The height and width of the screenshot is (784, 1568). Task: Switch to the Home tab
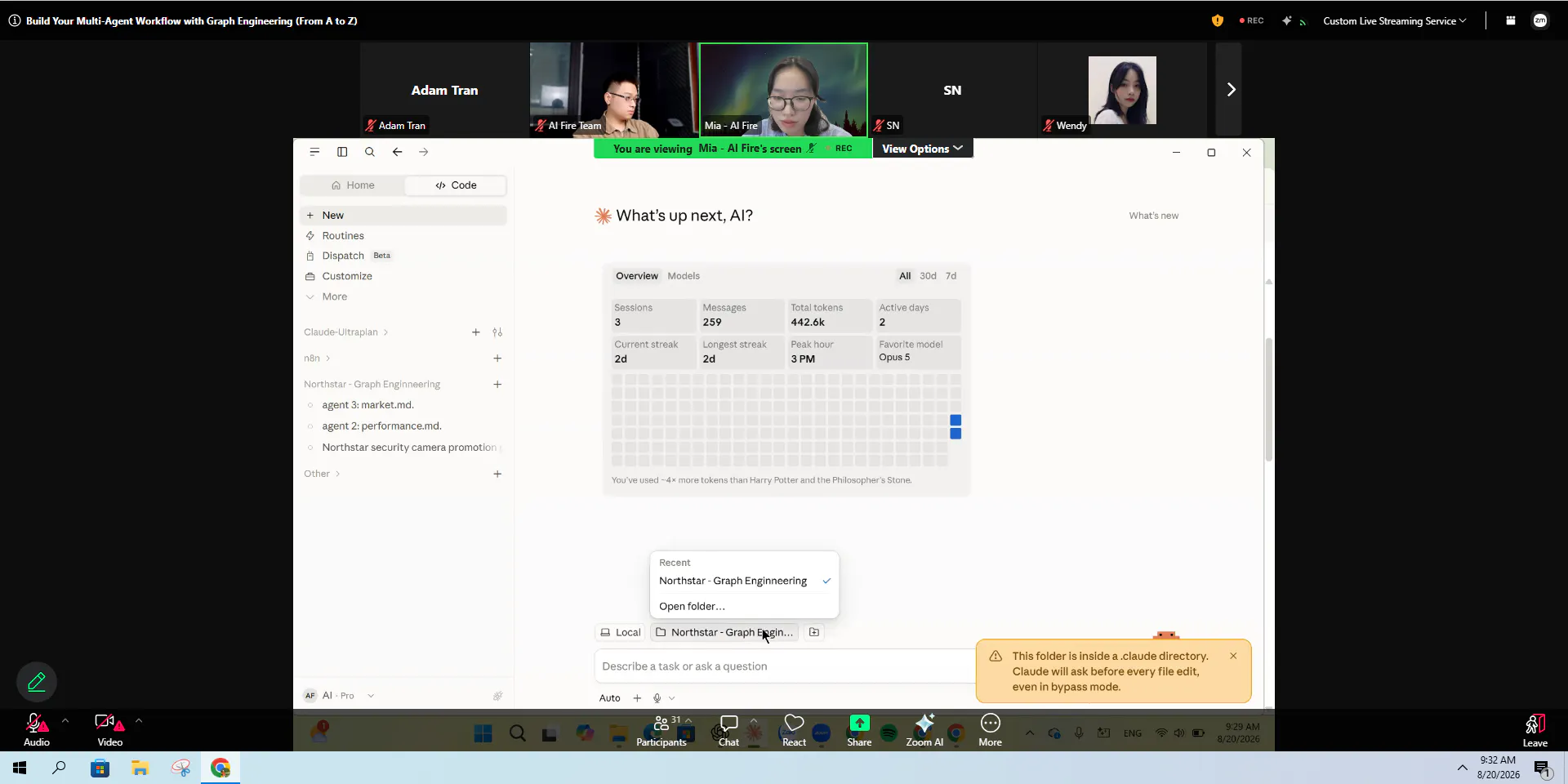[353, 185]
